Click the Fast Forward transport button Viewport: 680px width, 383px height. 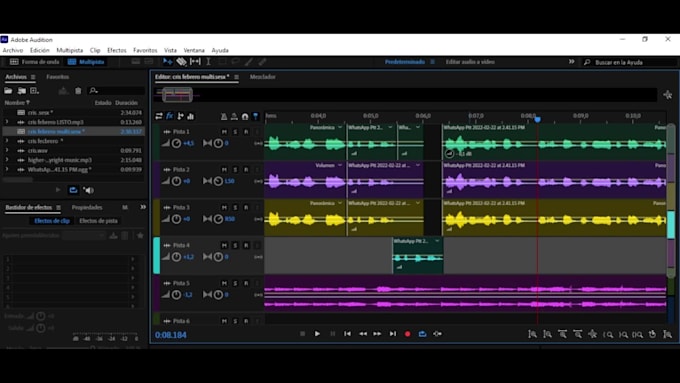[377, 334]
